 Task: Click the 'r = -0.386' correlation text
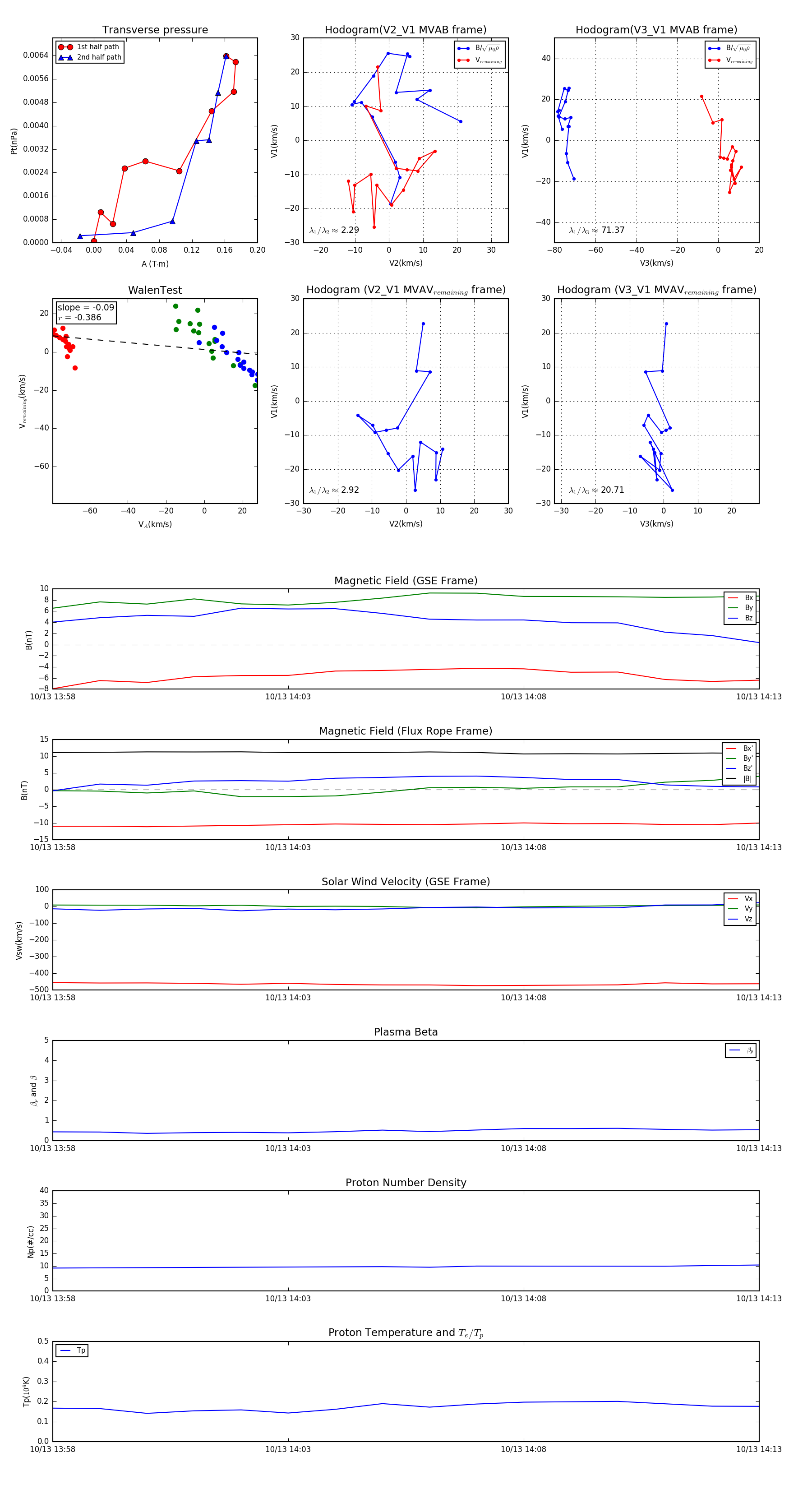[x=79, y=317]
